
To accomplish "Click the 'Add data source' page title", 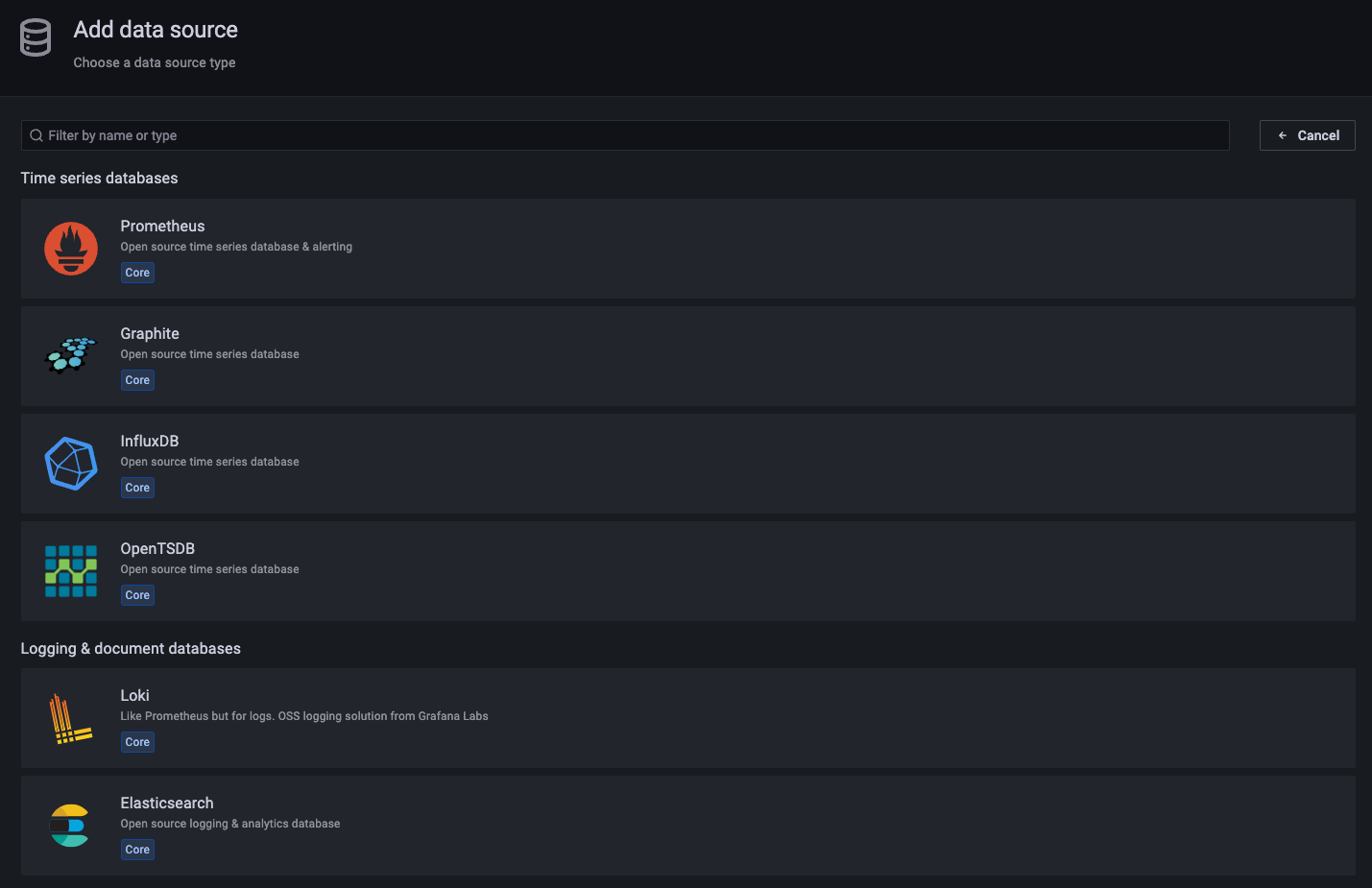I will (156, 30).
